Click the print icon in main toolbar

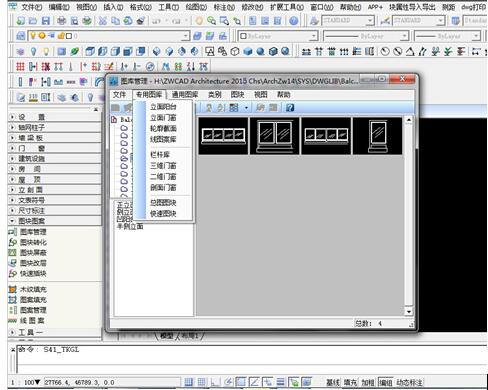[62, 21]
